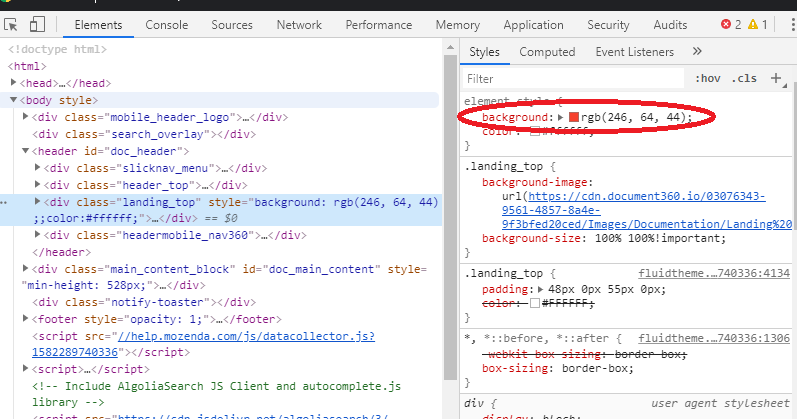This screenshot has width=797, height=419.
Task: Select the Styles sub-tab
Action: [x=484, y=52]
